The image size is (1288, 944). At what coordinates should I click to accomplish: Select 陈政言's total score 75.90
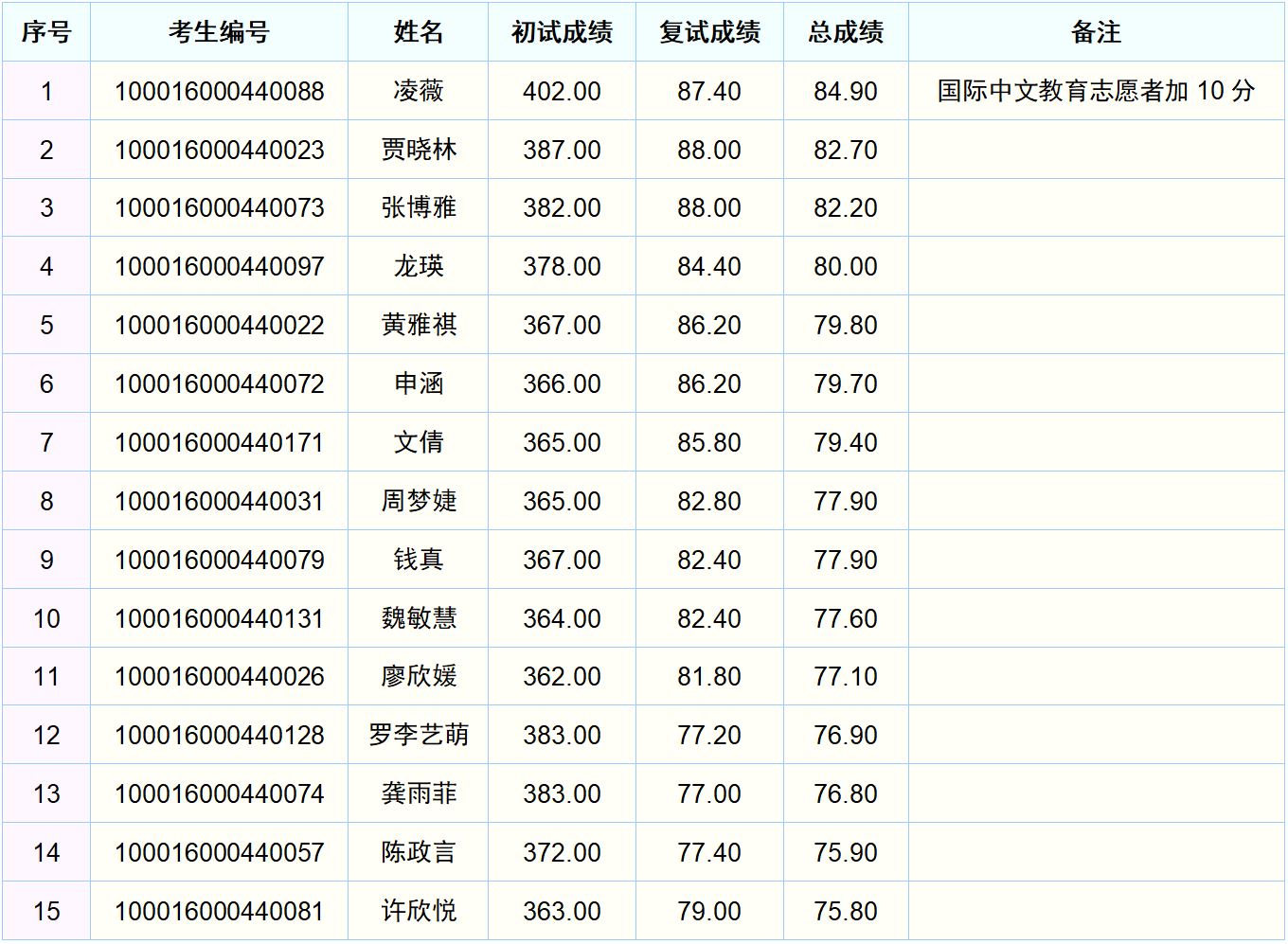coord(846,853)
